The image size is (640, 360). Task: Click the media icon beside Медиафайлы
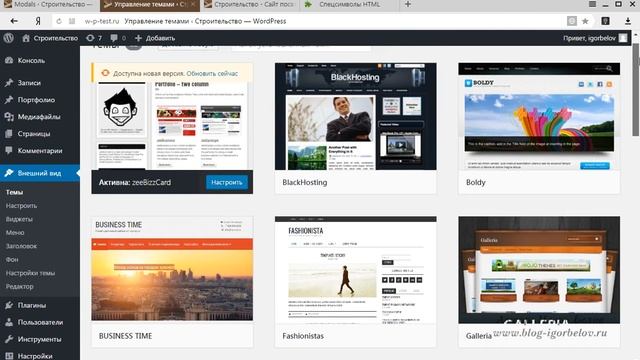pyautogui.click(x=9, y=117)
